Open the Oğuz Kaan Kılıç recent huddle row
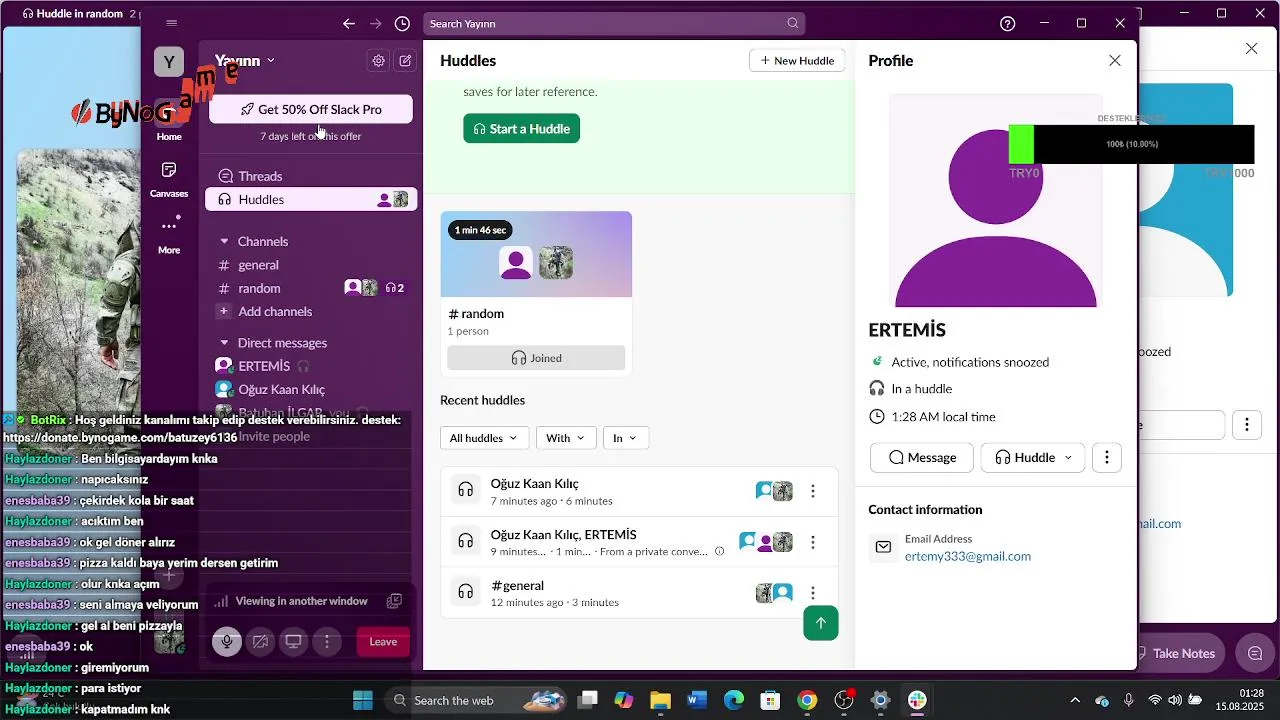The image size is (1280, 720). click(x=640, y=491)
